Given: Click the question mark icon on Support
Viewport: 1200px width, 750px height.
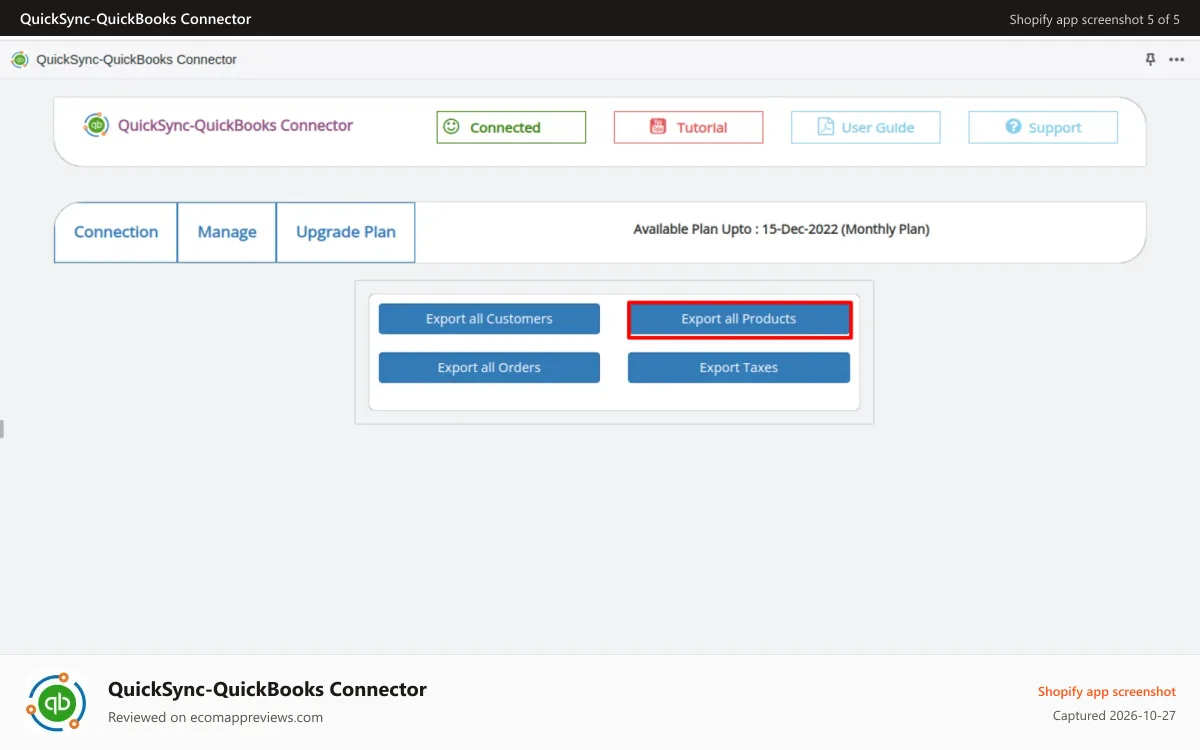Looking at the screenshot, I should (x=1013, y=127).
